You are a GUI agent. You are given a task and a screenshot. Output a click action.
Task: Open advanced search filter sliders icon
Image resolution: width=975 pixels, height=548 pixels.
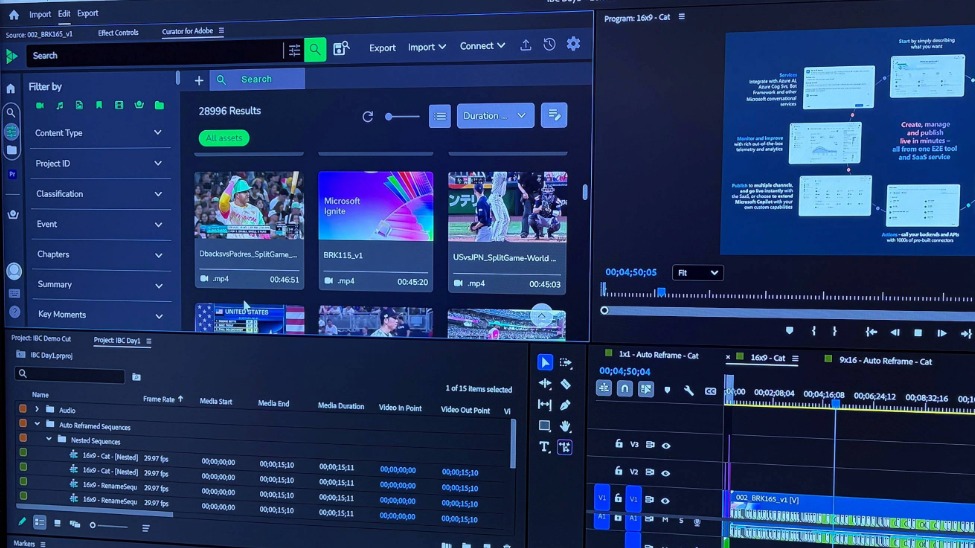pos(294,50)
